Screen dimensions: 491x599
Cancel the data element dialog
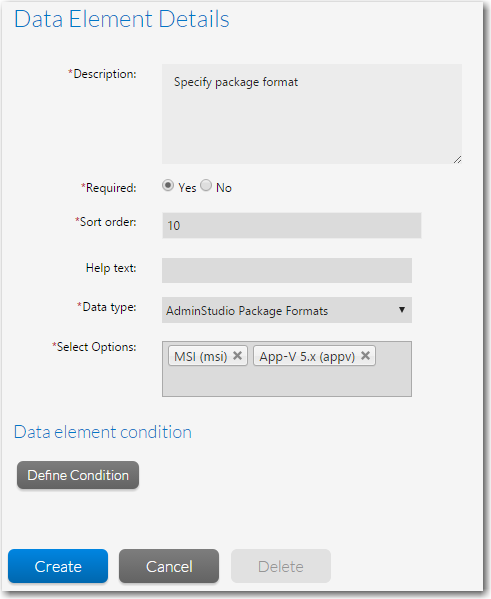tap(169, 566)
